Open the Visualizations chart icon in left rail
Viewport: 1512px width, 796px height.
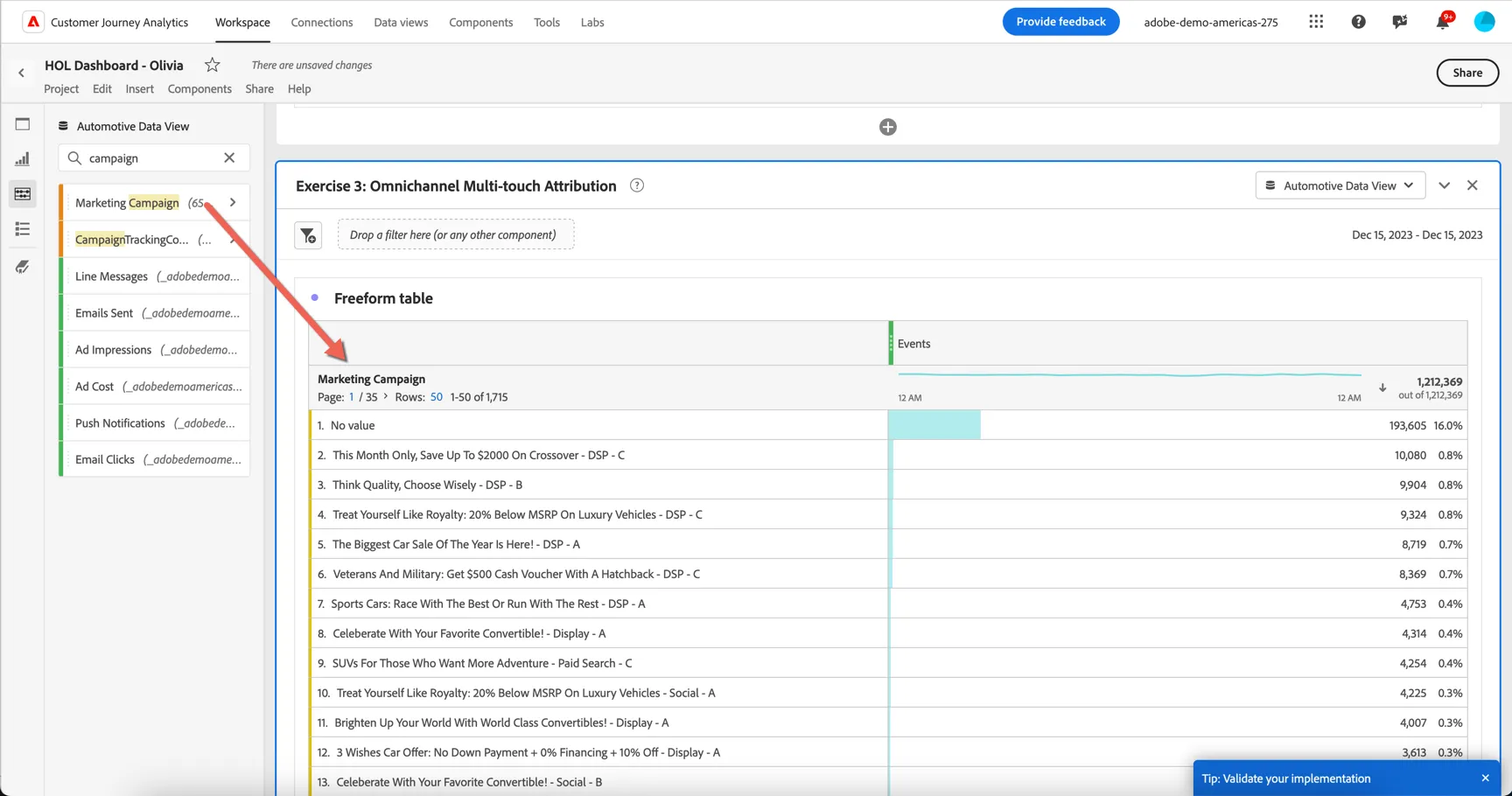tap(23, 159)
